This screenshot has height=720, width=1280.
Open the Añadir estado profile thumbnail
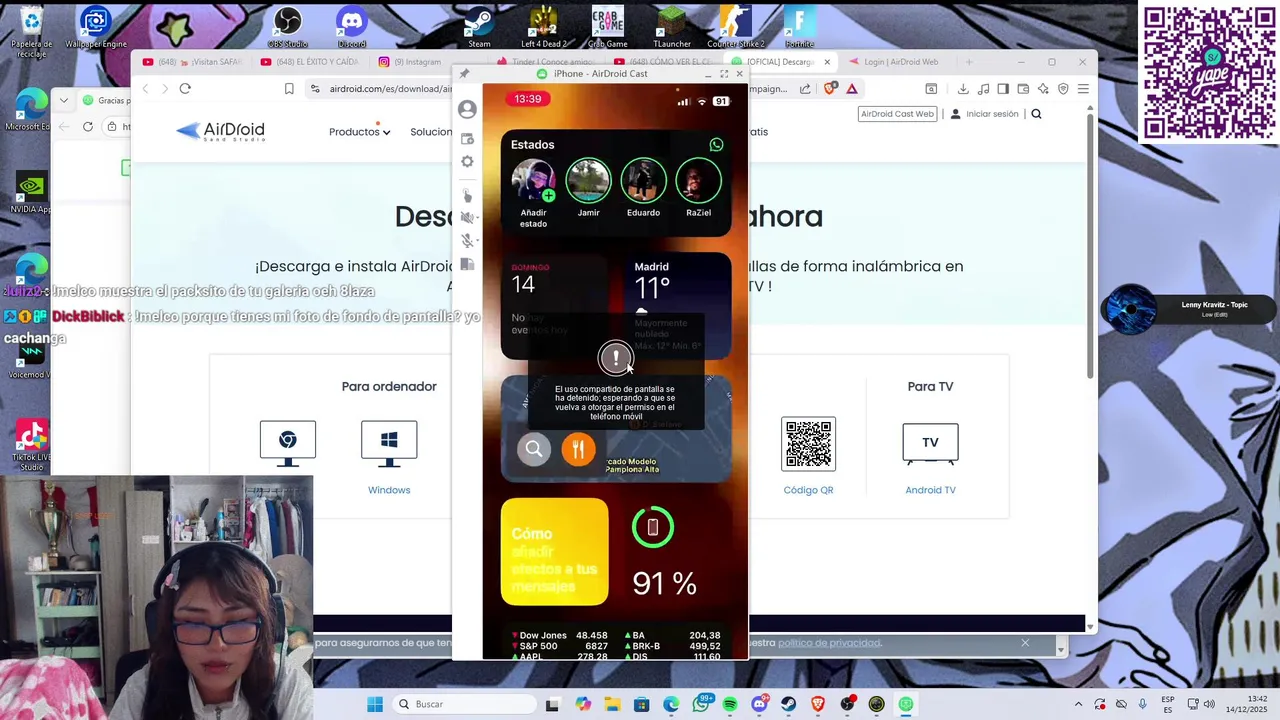point(533,182)
